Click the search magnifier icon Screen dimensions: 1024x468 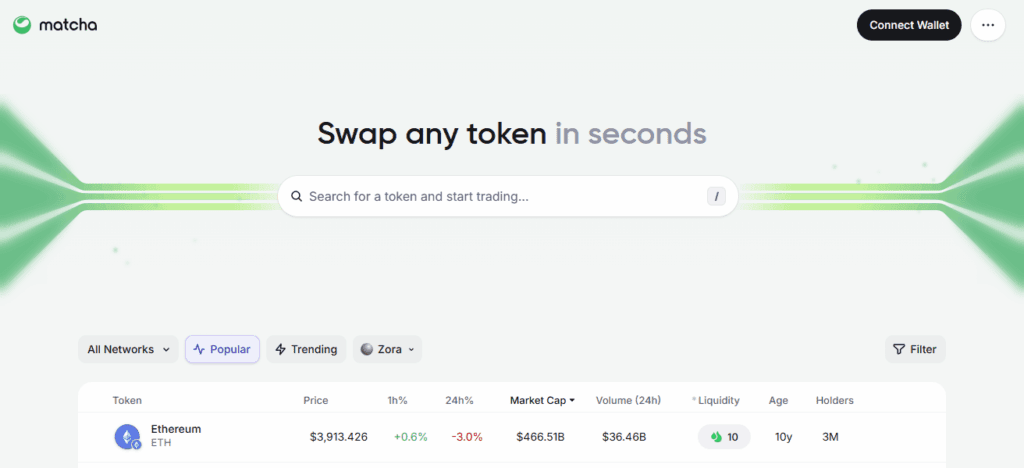[x=296, y=197]
